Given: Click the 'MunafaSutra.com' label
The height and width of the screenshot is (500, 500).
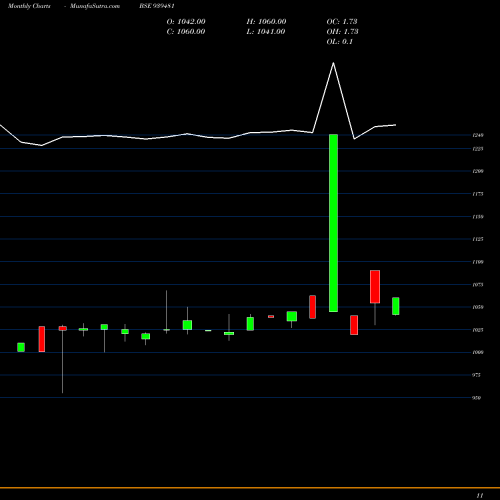Looking at the screenshot, I should pyautogui.click(x=95, y=6).
